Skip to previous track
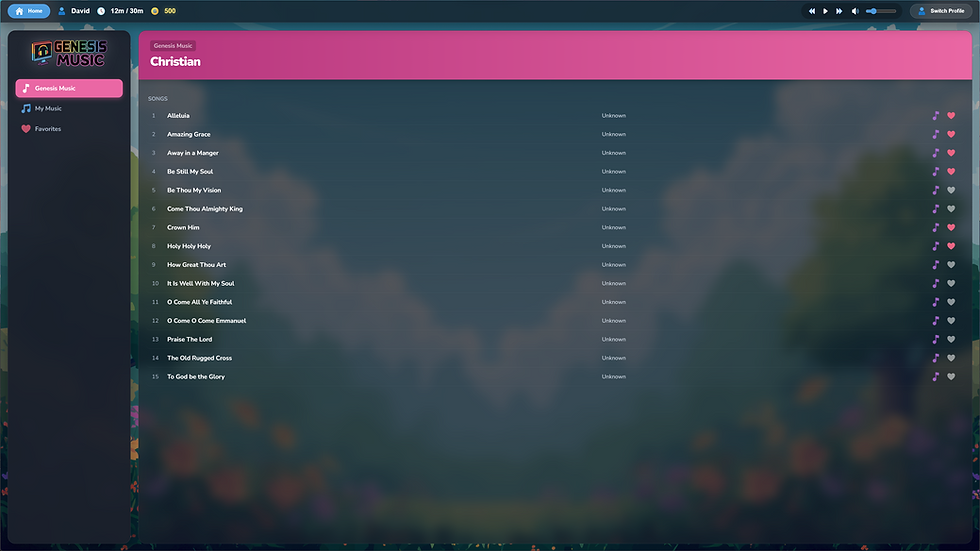This screenshot has height=551, width=980. [x=812, y=11]
